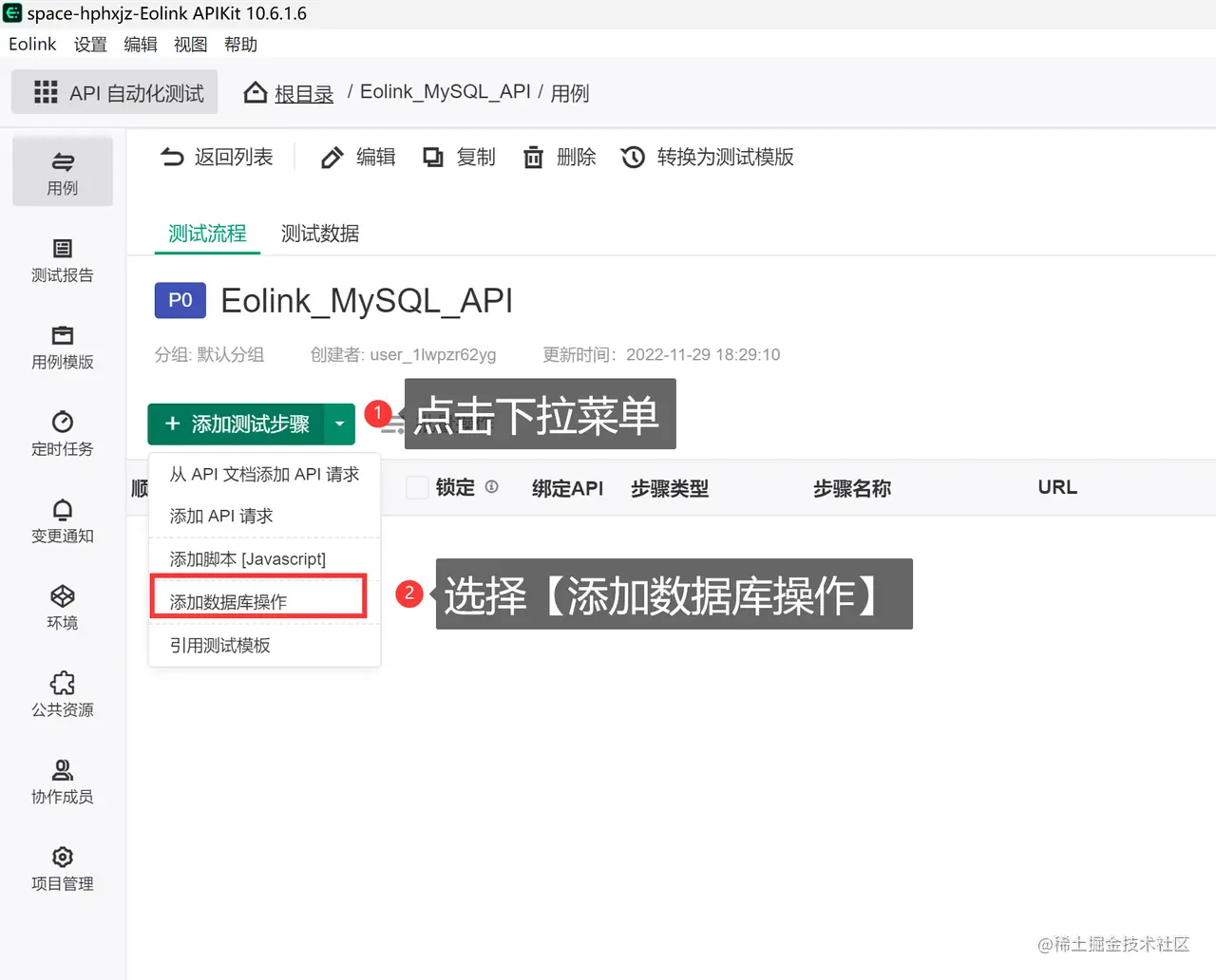Click the Eolink app logo in the title bar
Screen dimensions: 1216x980
pyautogui.click(x=12, y=13)
